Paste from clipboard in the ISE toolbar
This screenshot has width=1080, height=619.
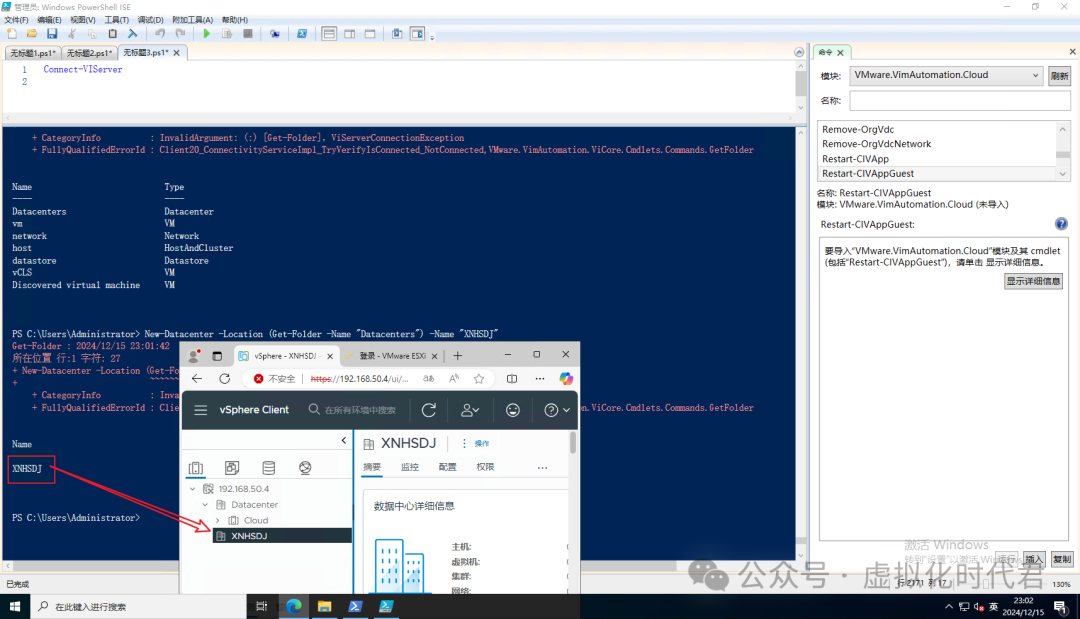[x=112, y=34]
